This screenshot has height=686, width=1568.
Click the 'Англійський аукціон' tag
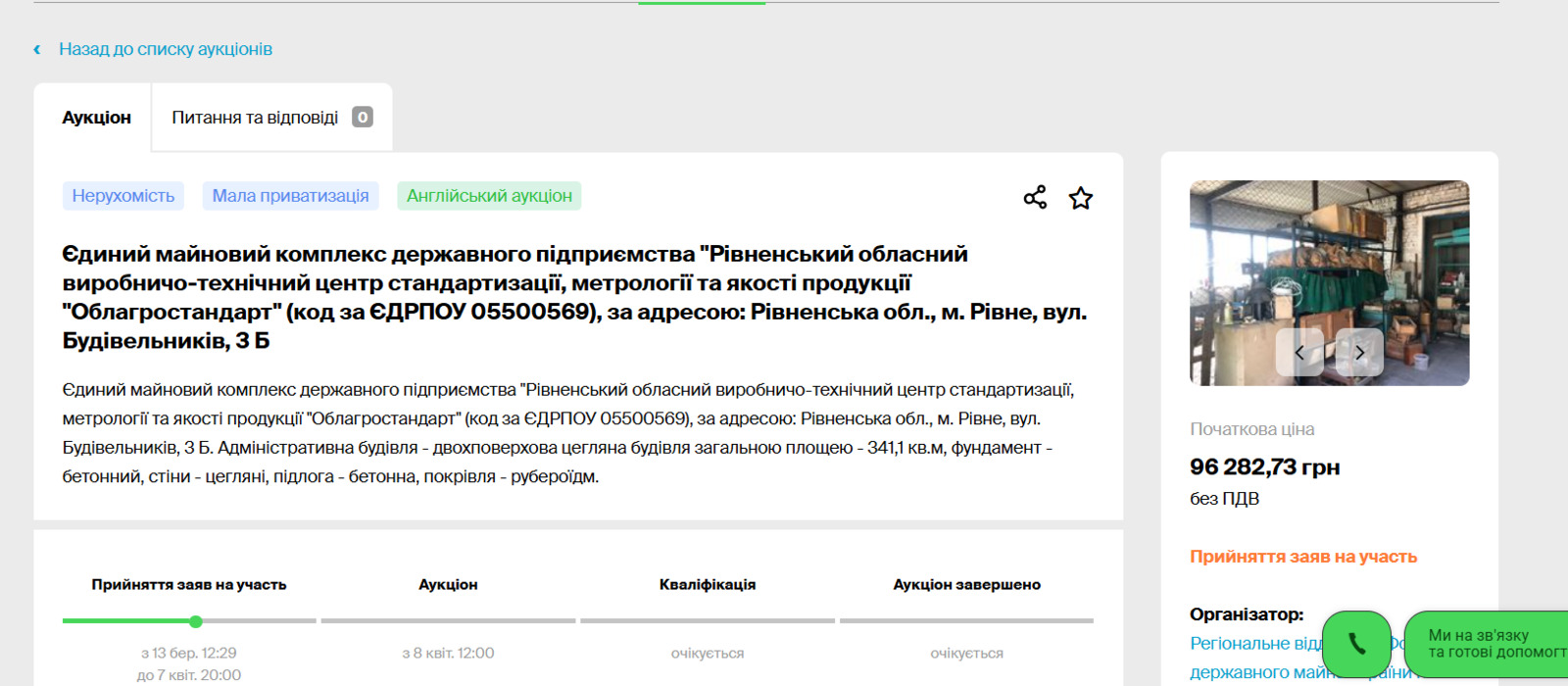point(489,196)
